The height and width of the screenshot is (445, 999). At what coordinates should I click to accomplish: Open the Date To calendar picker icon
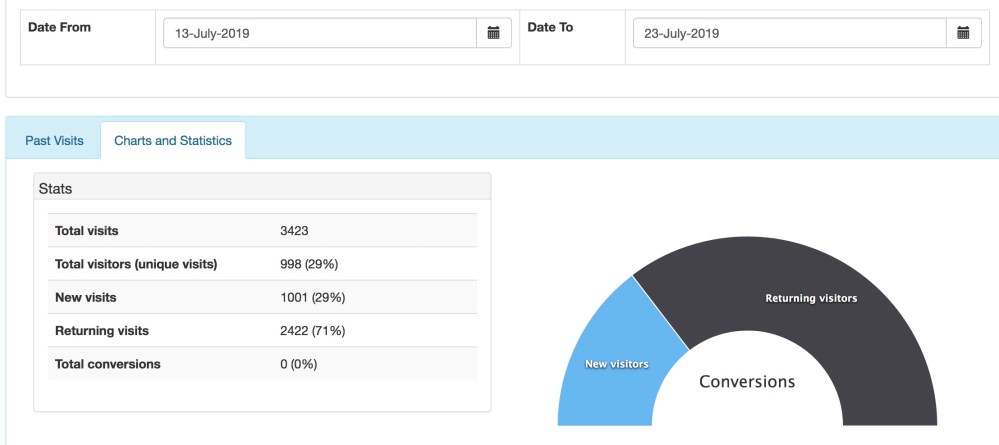[963, 33]
